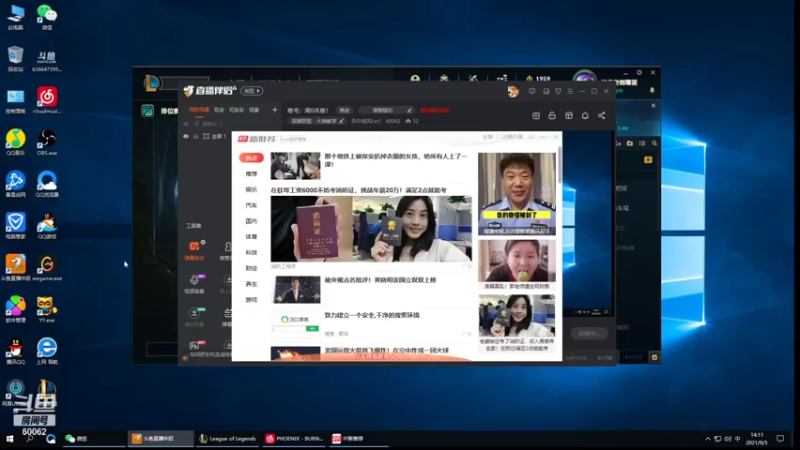The image size is (800, 450).
Task: Open the Tencent QQ penguin desktop shortcut
Action: click(16, 351)
